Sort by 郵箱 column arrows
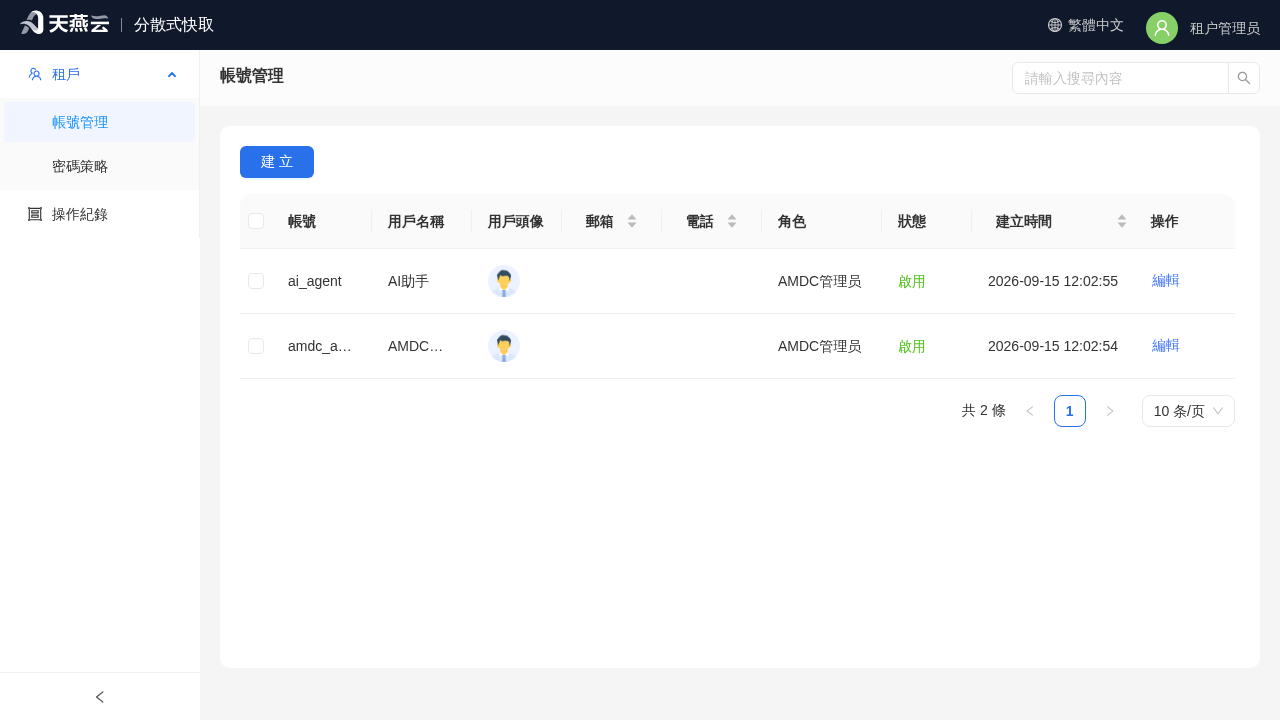This screenshot has height=720, width=1280. coord(632,221)
